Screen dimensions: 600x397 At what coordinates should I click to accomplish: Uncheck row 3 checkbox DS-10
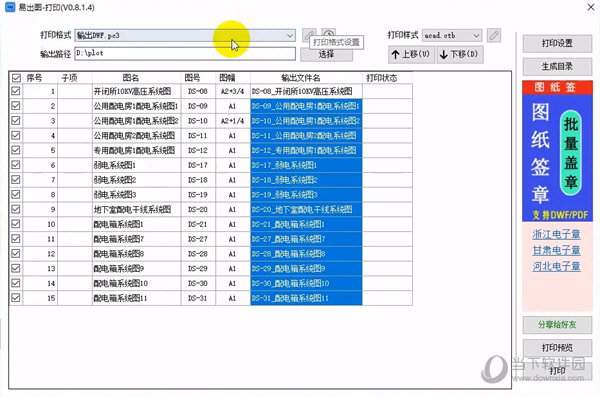[16, 121]
